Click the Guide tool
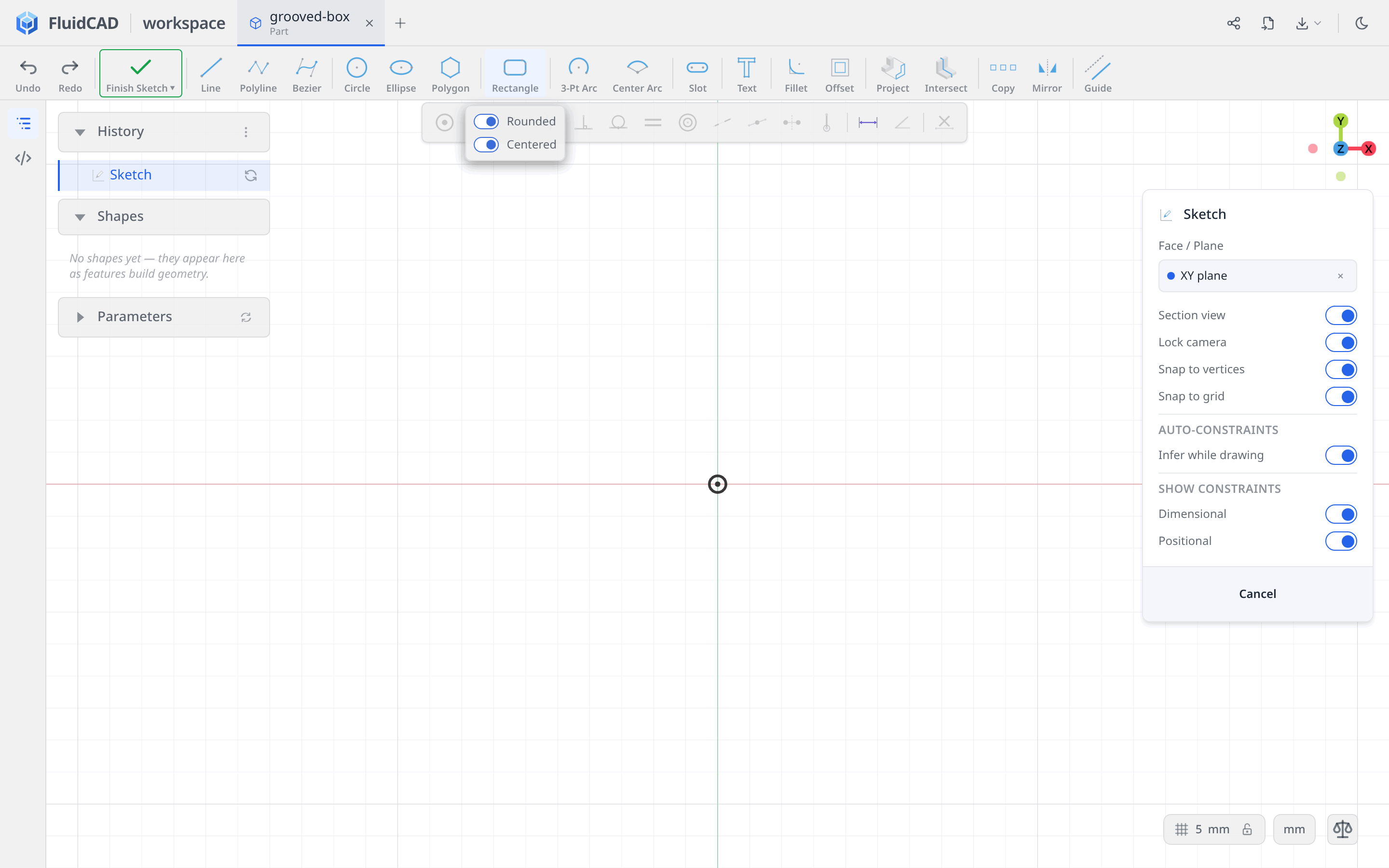 [1097, 74]
